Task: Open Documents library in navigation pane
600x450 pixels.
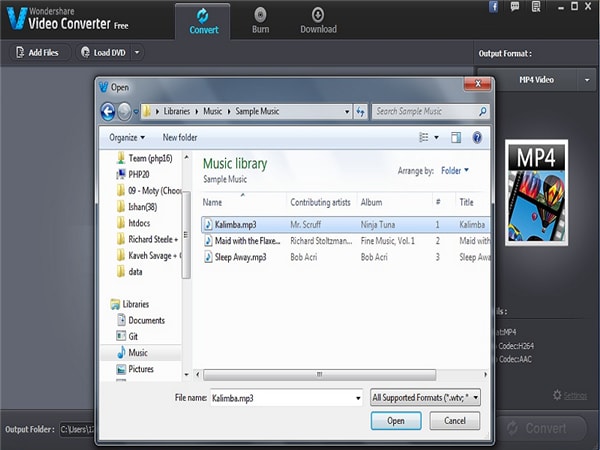Action: (141, 320)
